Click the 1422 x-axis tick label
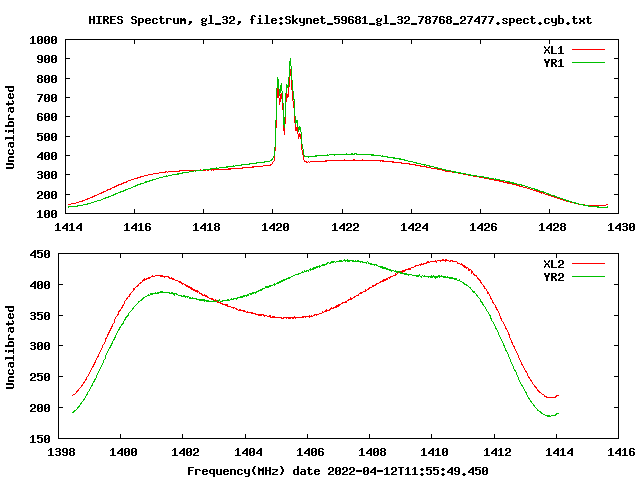Image resolution: width=640 pixels, height=480 pixels. (344, 227)
